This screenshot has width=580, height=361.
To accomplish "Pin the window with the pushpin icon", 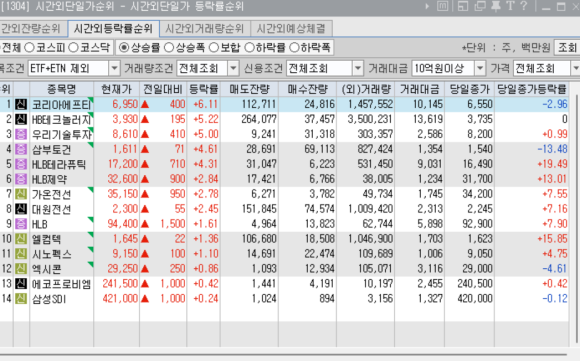I will [496, 6].
